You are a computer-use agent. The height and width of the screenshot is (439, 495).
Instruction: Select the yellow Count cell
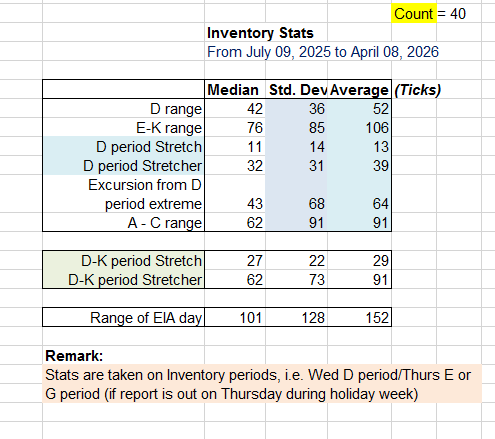coord(414,13)
